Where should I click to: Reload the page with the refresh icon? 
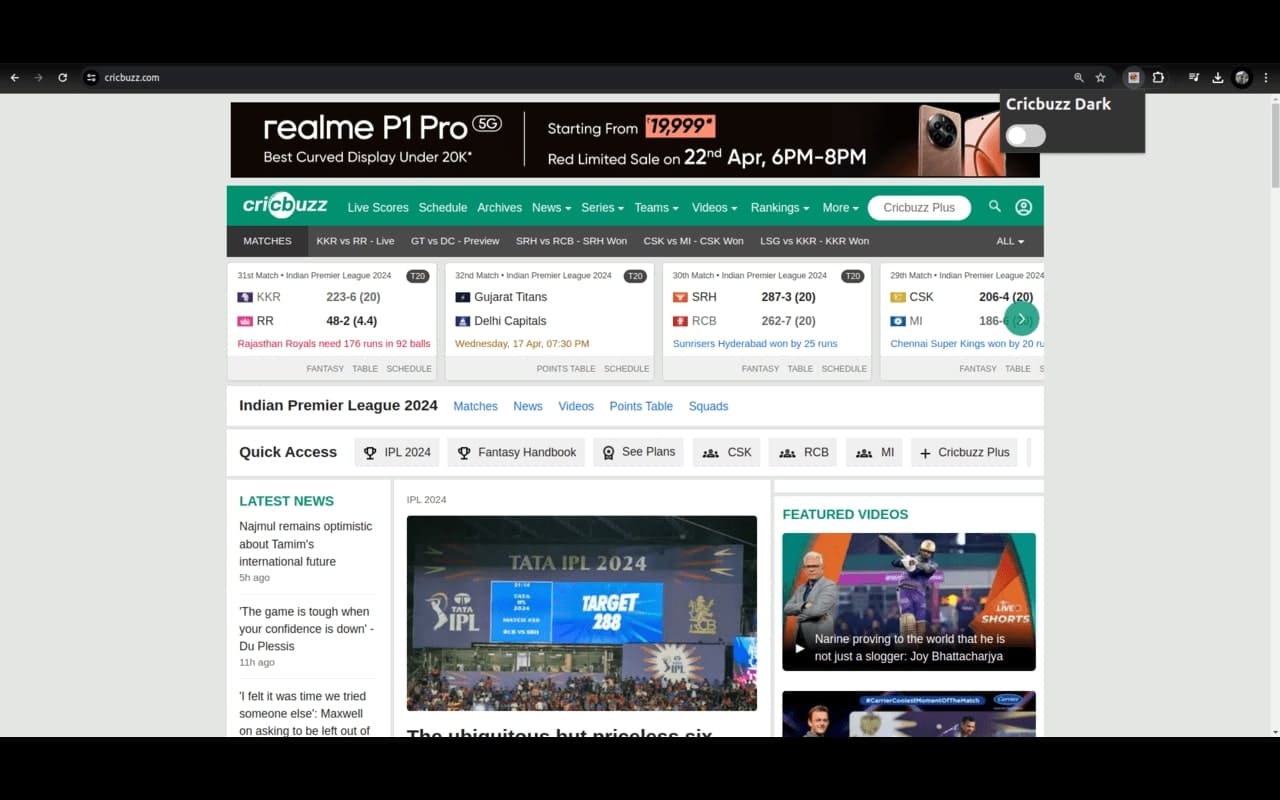62,78
